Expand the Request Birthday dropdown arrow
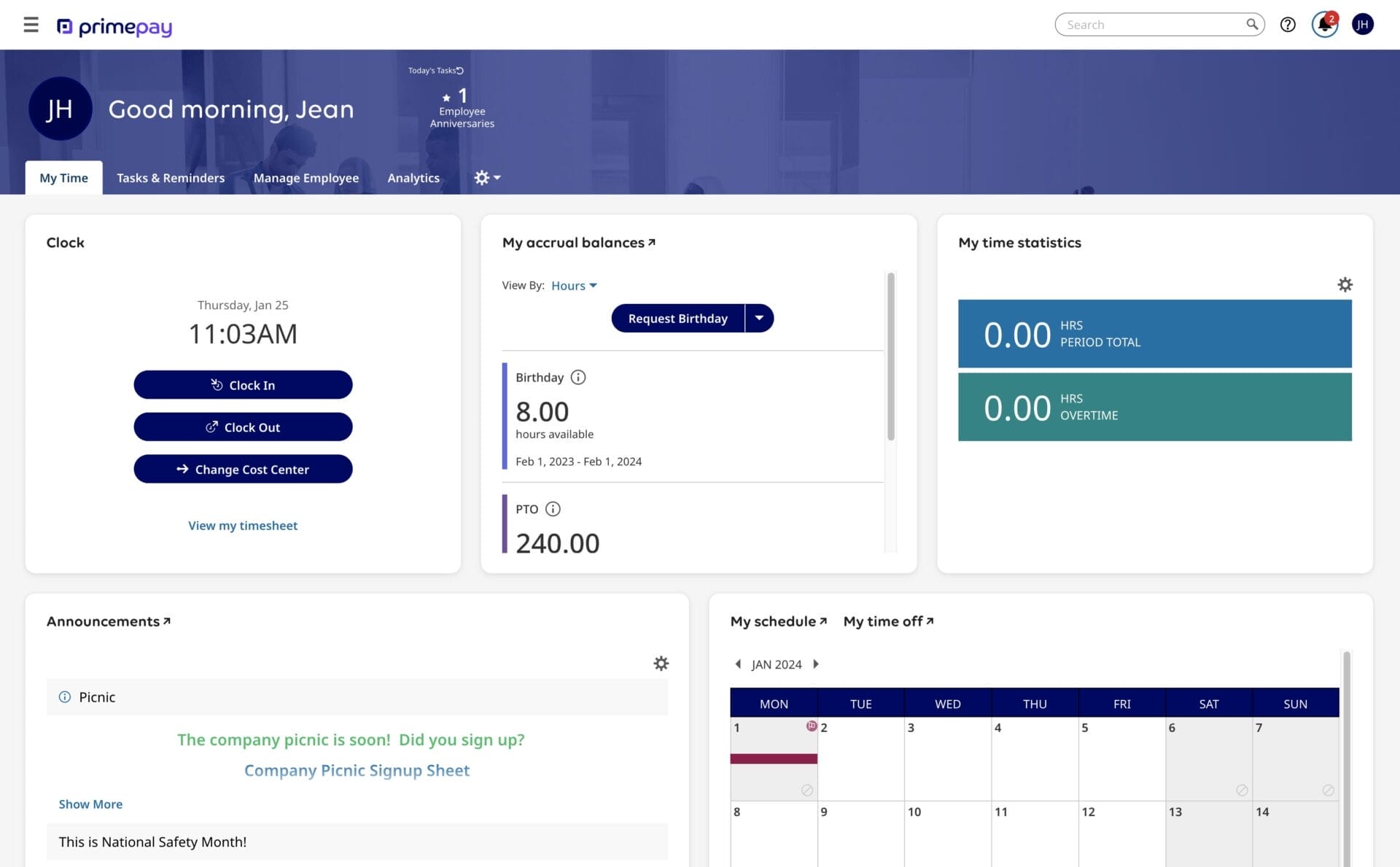 (759, 318)
